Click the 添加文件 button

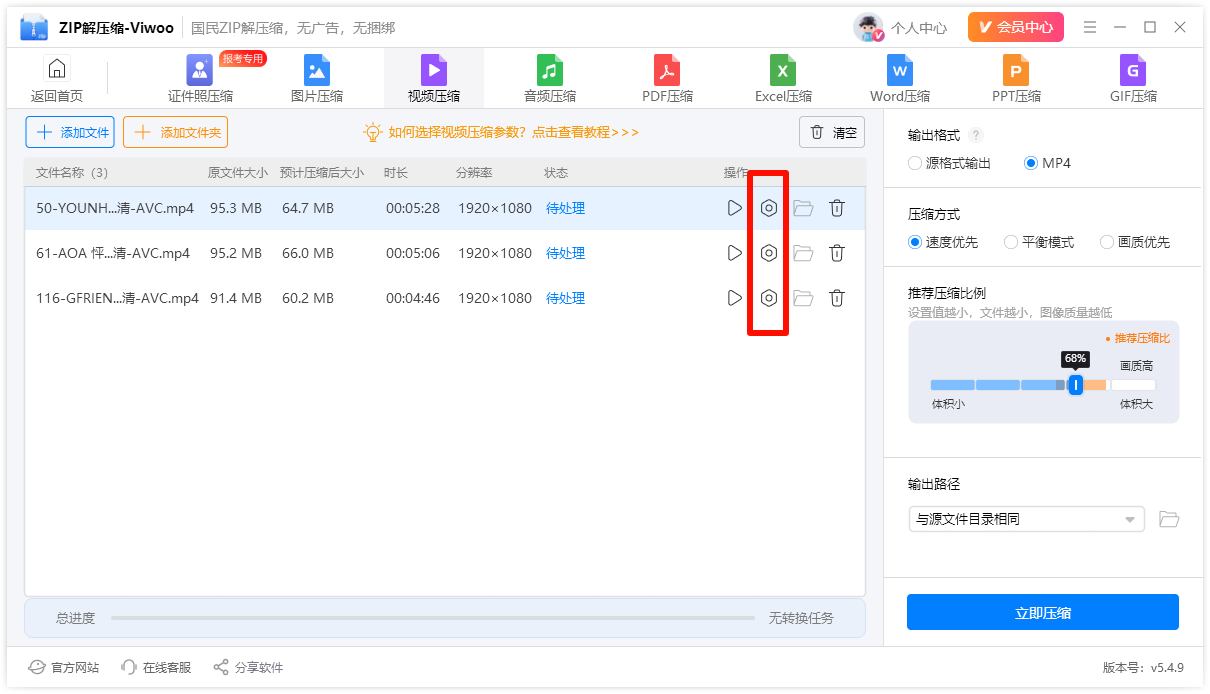(x=70, y=132)
